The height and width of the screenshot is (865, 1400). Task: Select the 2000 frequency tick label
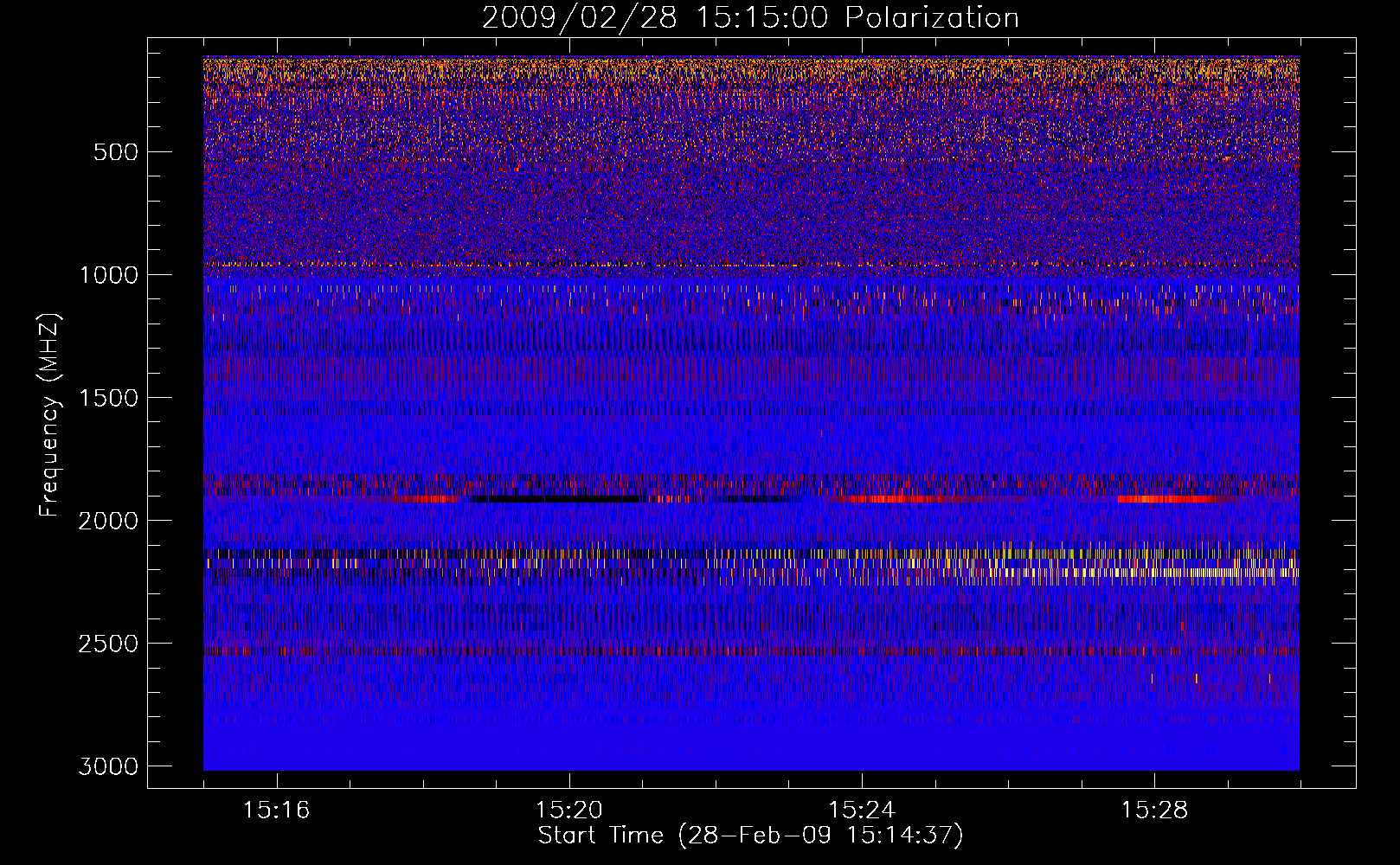[108, 521]
